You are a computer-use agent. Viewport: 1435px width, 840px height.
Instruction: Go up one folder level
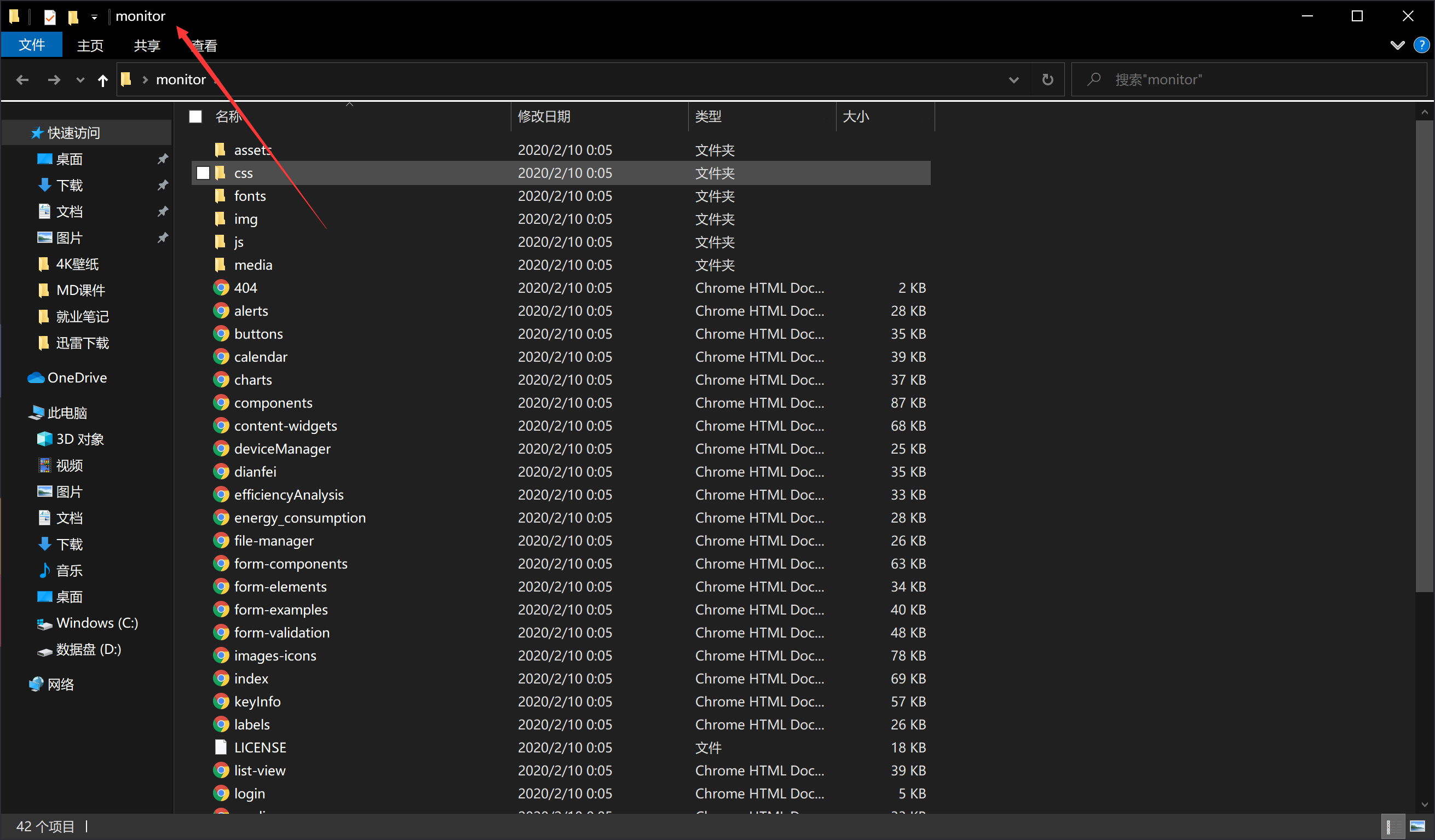(102, 80)
